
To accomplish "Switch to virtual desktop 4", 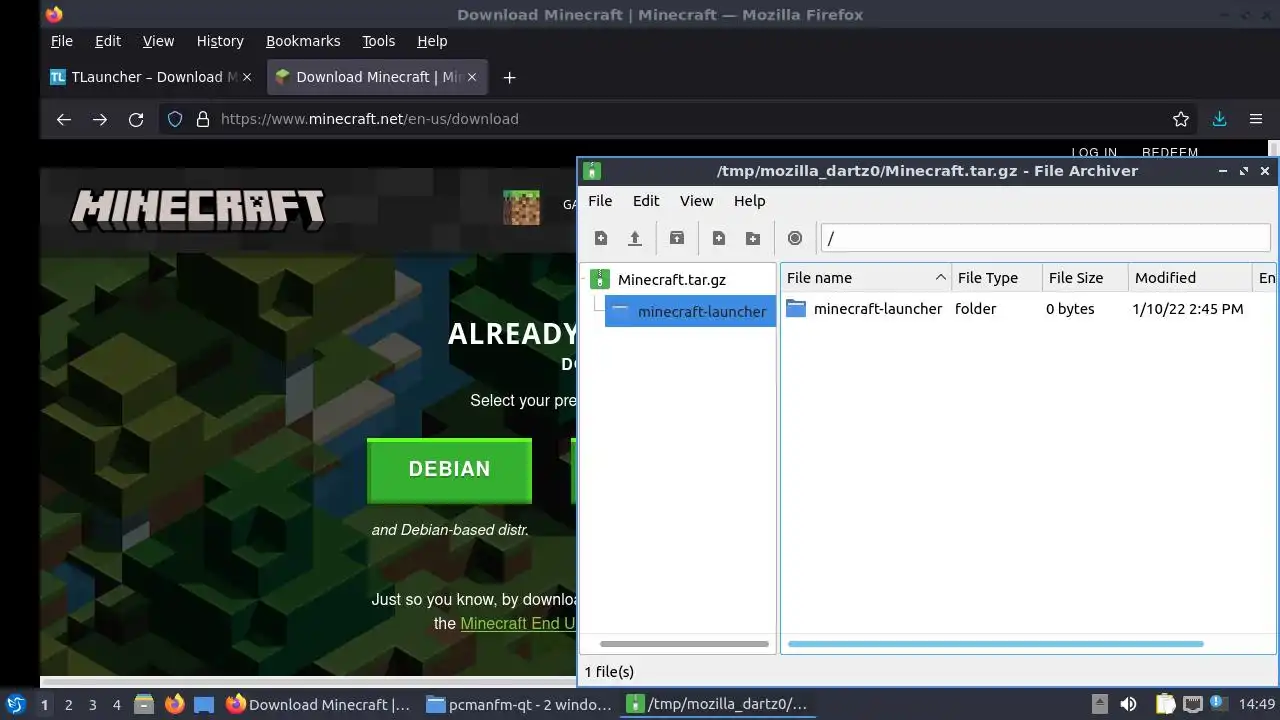I will click(x=116, y=705).
